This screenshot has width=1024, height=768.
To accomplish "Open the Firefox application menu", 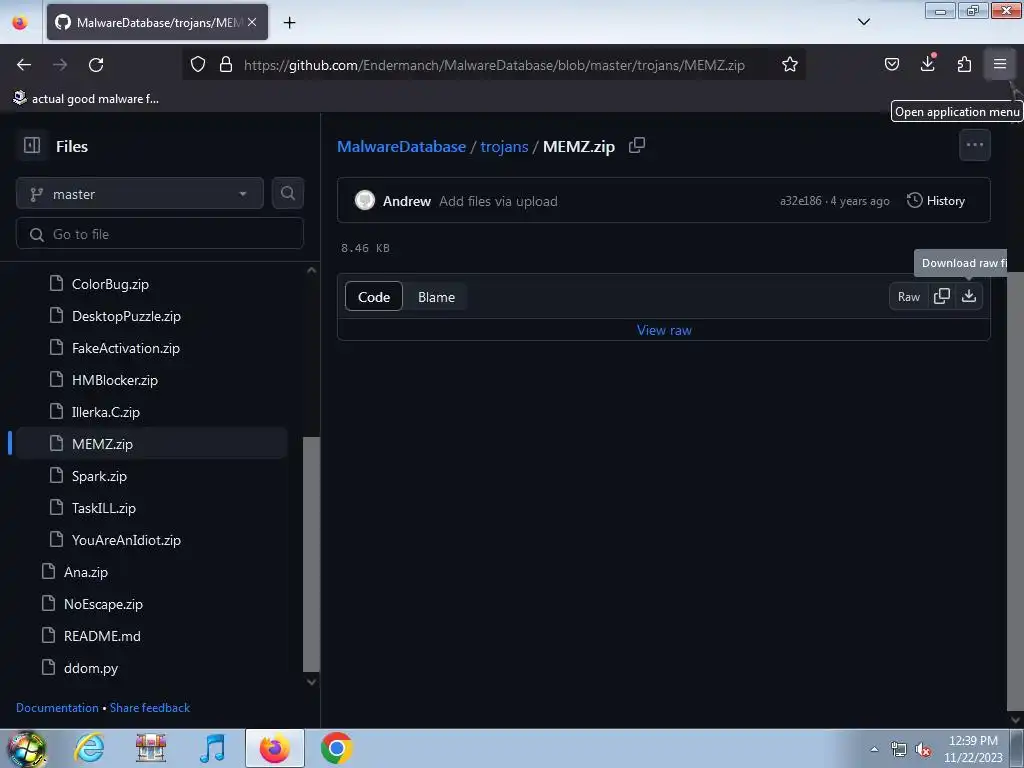I will click(x=1000, y=64).
